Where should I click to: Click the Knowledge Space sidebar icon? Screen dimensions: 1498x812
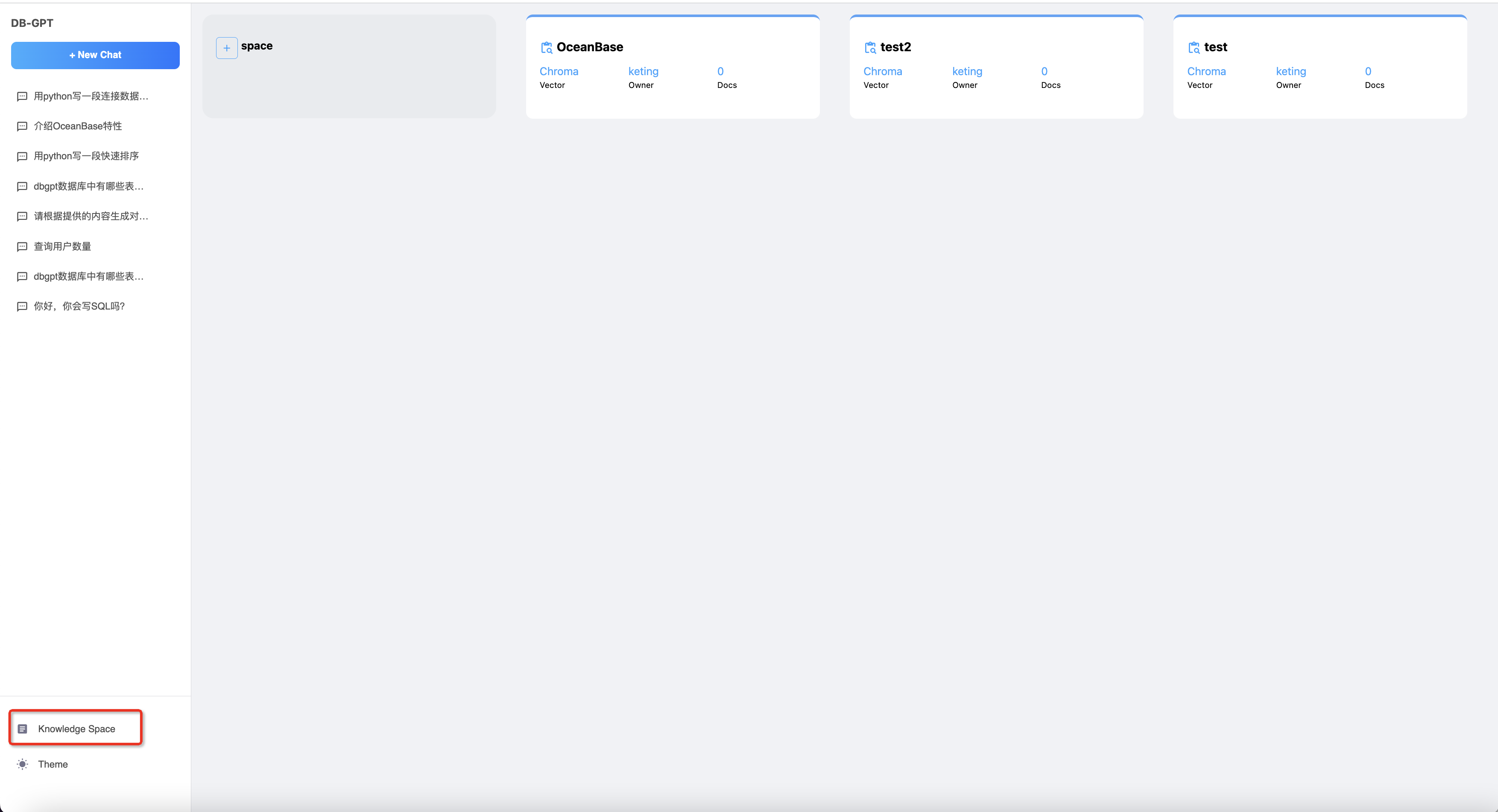23,728
